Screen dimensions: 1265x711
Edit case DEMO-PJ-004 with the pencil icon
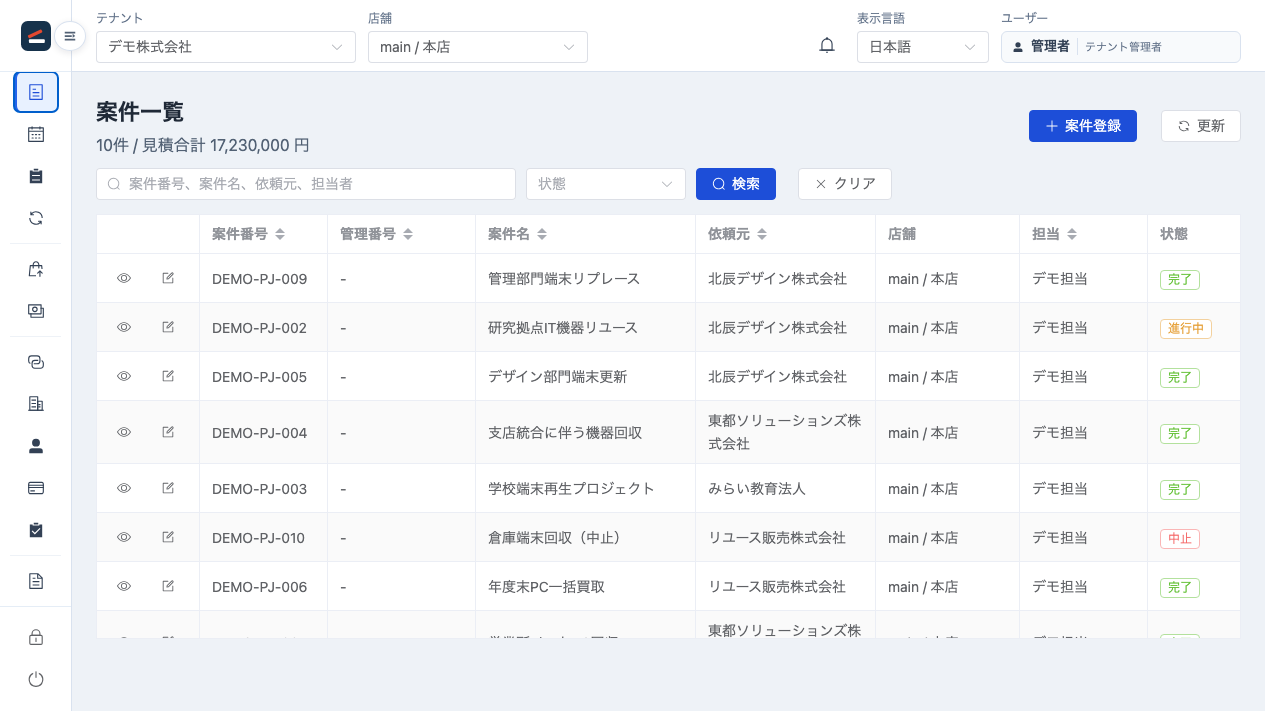click(x=168, y=432)
